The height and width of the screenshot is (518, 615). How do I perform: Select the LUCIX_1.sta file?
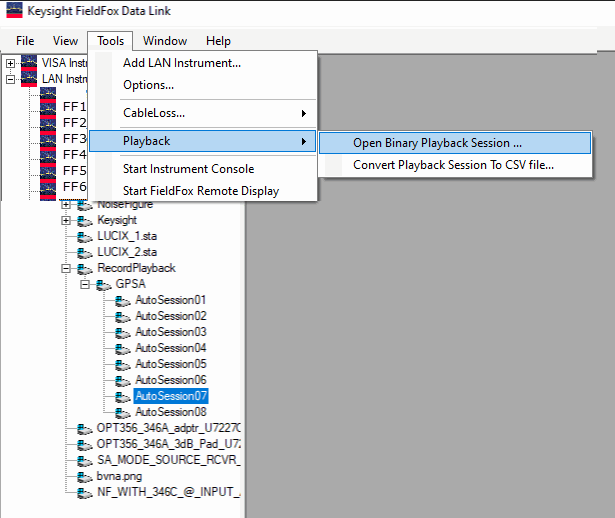click(127, 236)
